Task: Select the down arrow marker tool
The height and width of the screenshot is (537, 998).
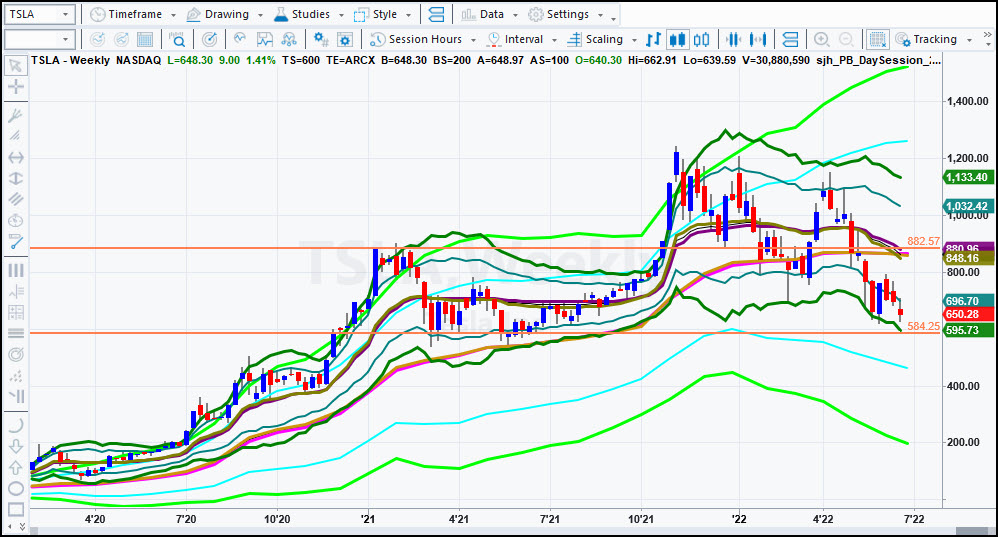Action: tap(16, 446)
